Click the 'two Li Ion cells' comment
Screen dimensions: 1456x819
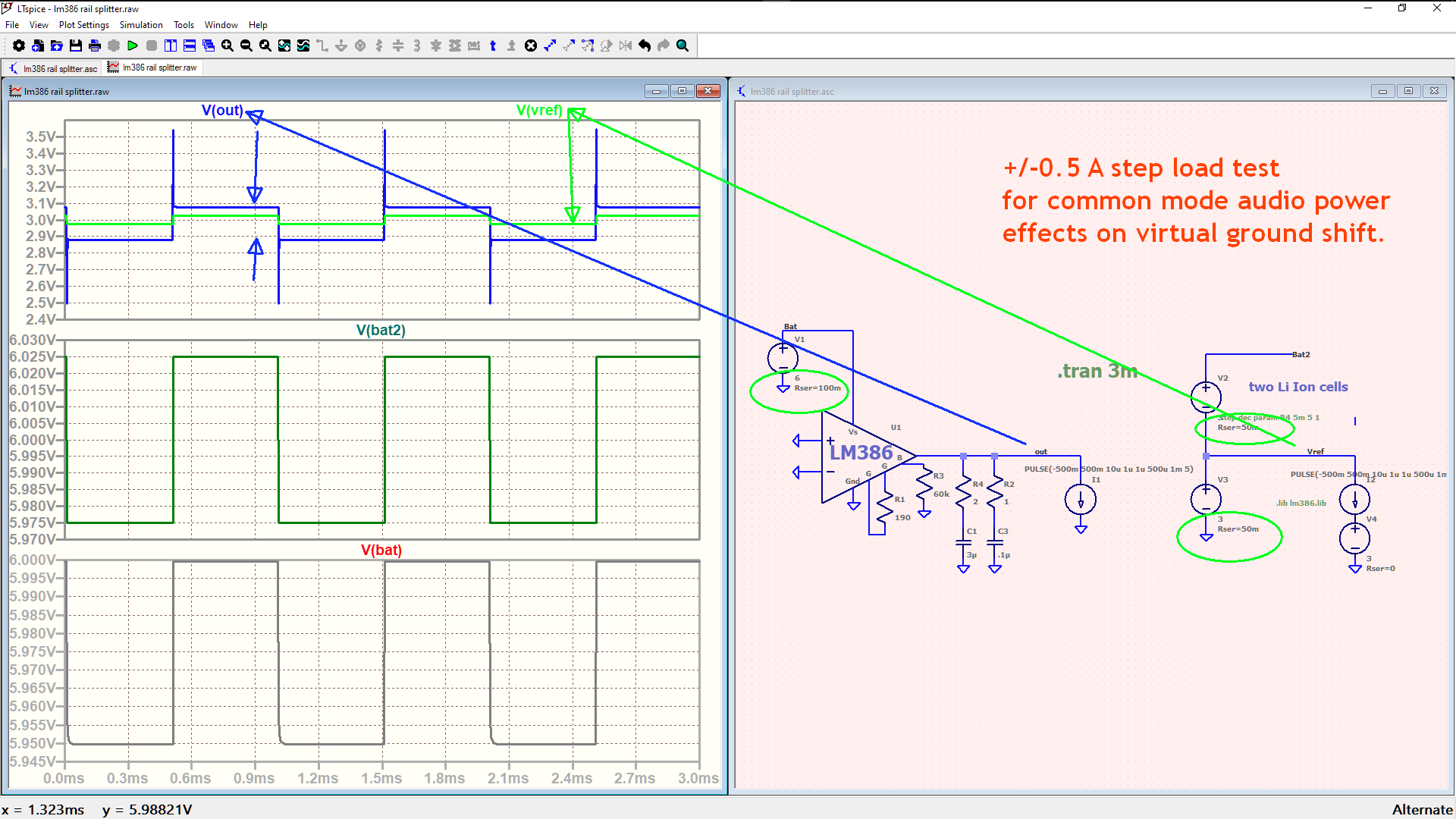pyautogui.click(x=1298, y=387)
